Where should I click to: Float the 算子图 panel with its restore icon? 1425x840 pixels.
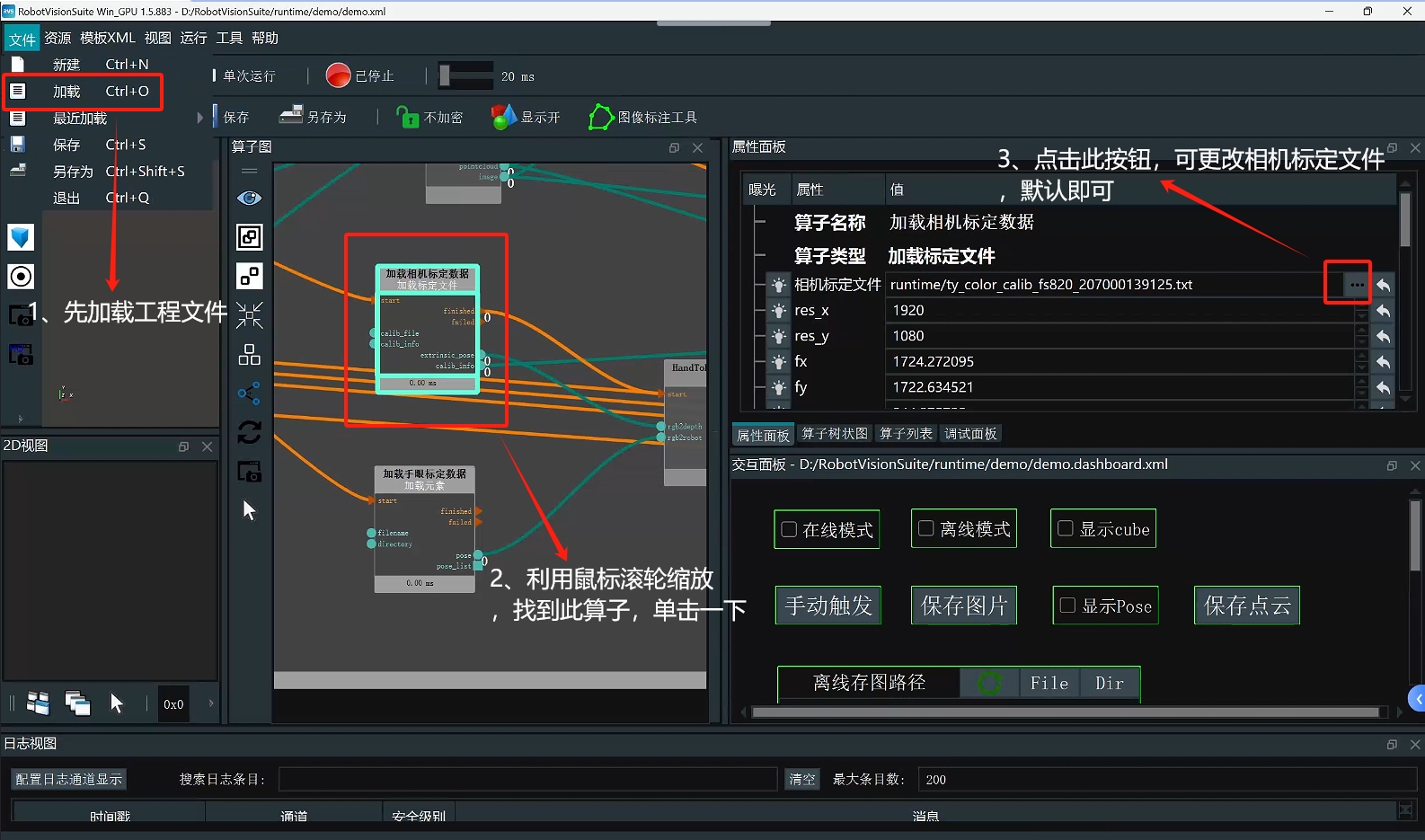pos(674,147)
